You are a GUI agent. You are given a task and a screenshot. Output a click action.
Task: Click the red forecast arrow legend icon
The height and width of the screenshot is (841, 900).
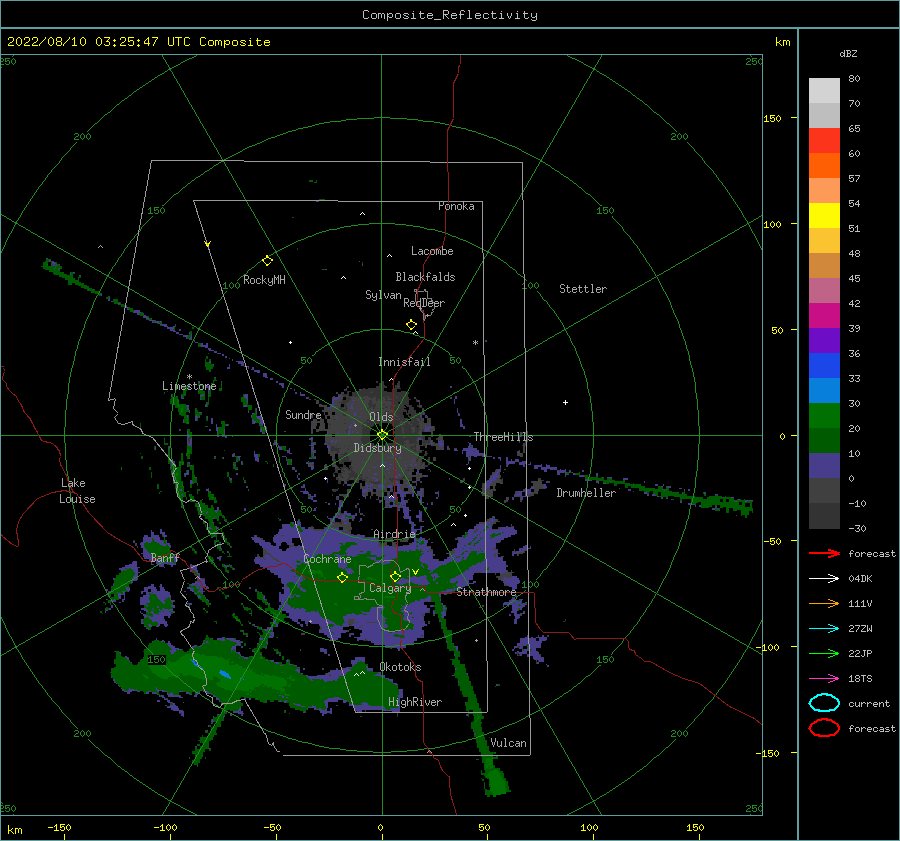(824, 553)
